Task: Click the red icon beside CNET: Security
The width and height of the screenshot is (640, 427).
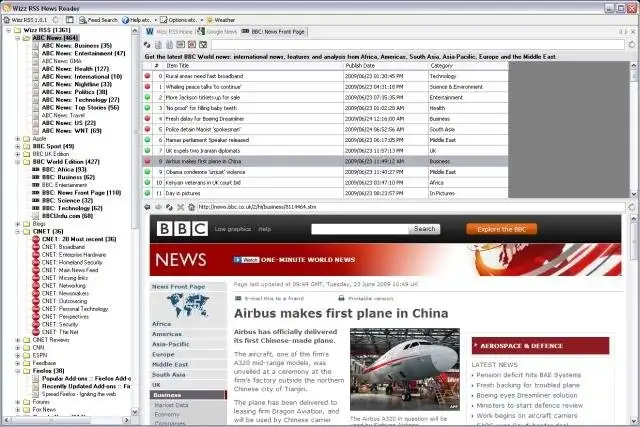Action: (x=36, y=325)
